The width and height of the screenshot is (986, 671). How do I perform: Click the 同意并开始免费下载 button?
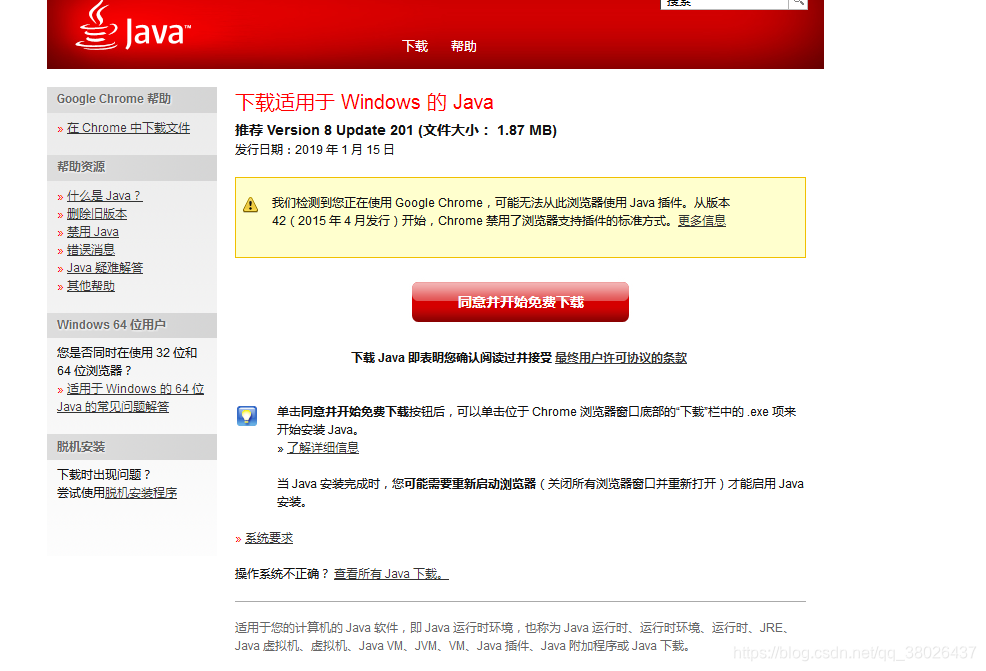(x=520, y=302)
